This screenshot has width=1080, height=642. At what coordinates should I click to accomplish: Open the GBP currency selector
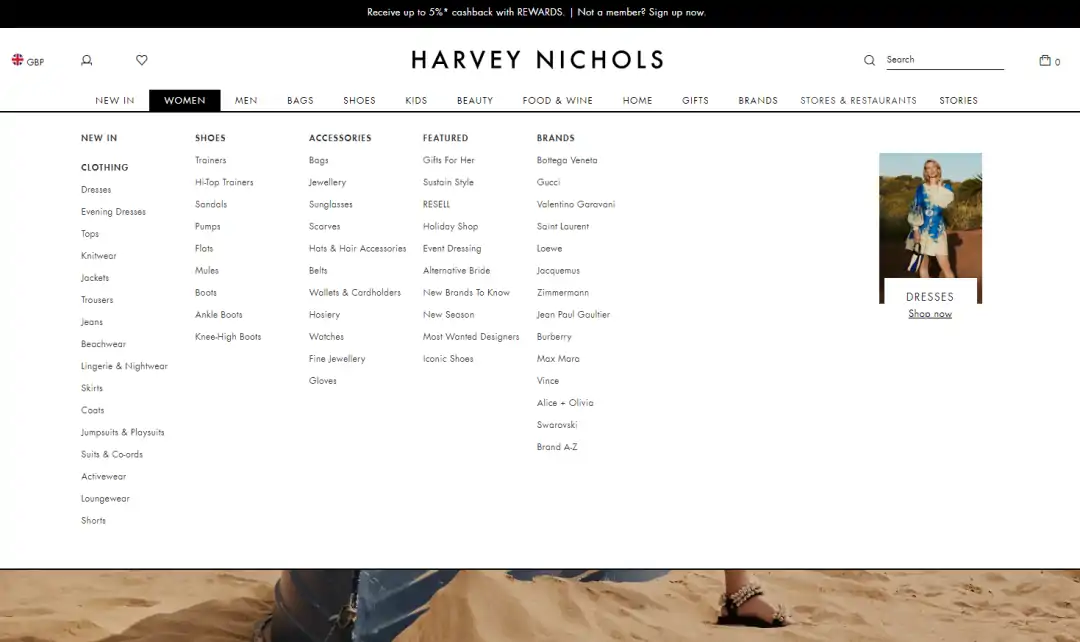(35, 62)
